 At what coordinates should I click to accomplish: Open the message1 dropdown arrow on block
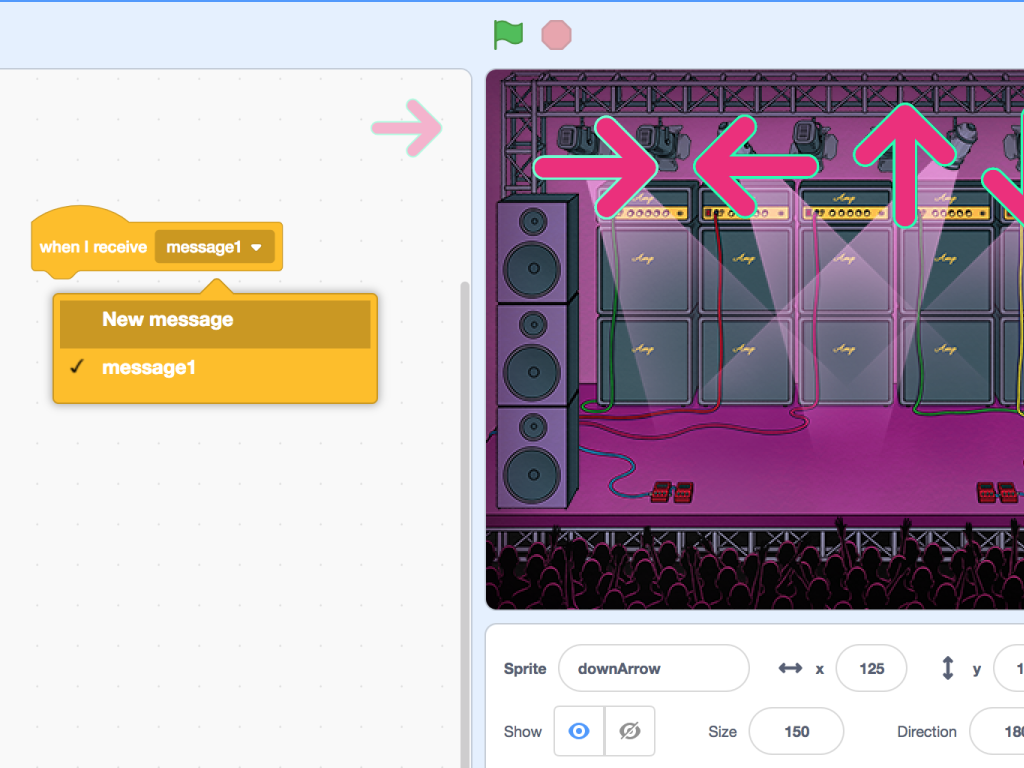(256, 248)
